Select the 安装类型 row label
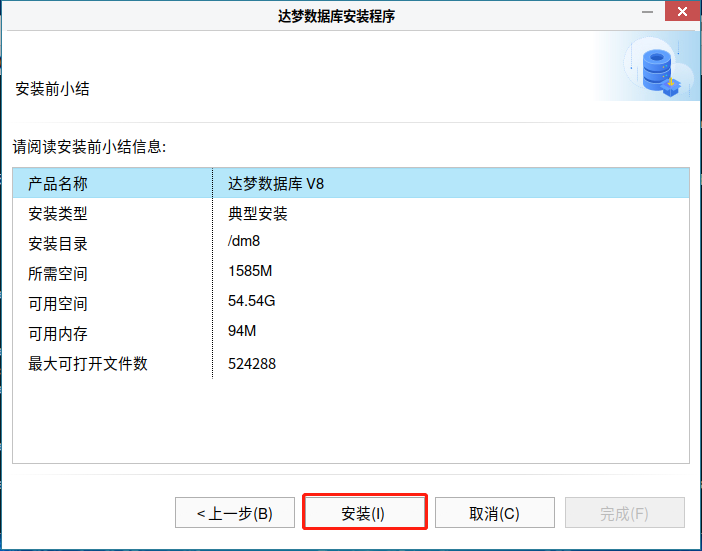The image size is (702, 551). (x=58, y=214)
